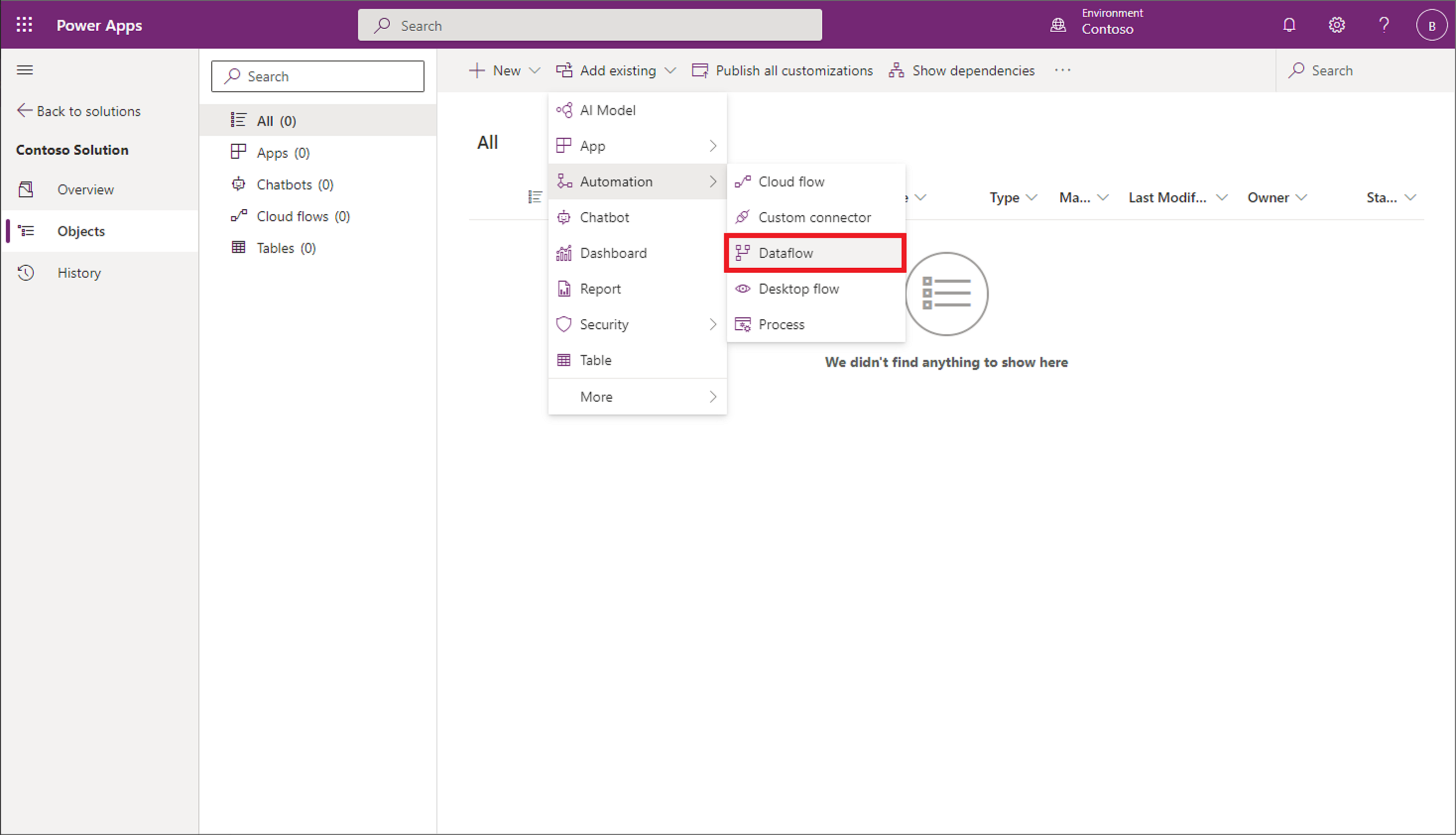
Task: Open the settings gear icon
Action: 1336,25
